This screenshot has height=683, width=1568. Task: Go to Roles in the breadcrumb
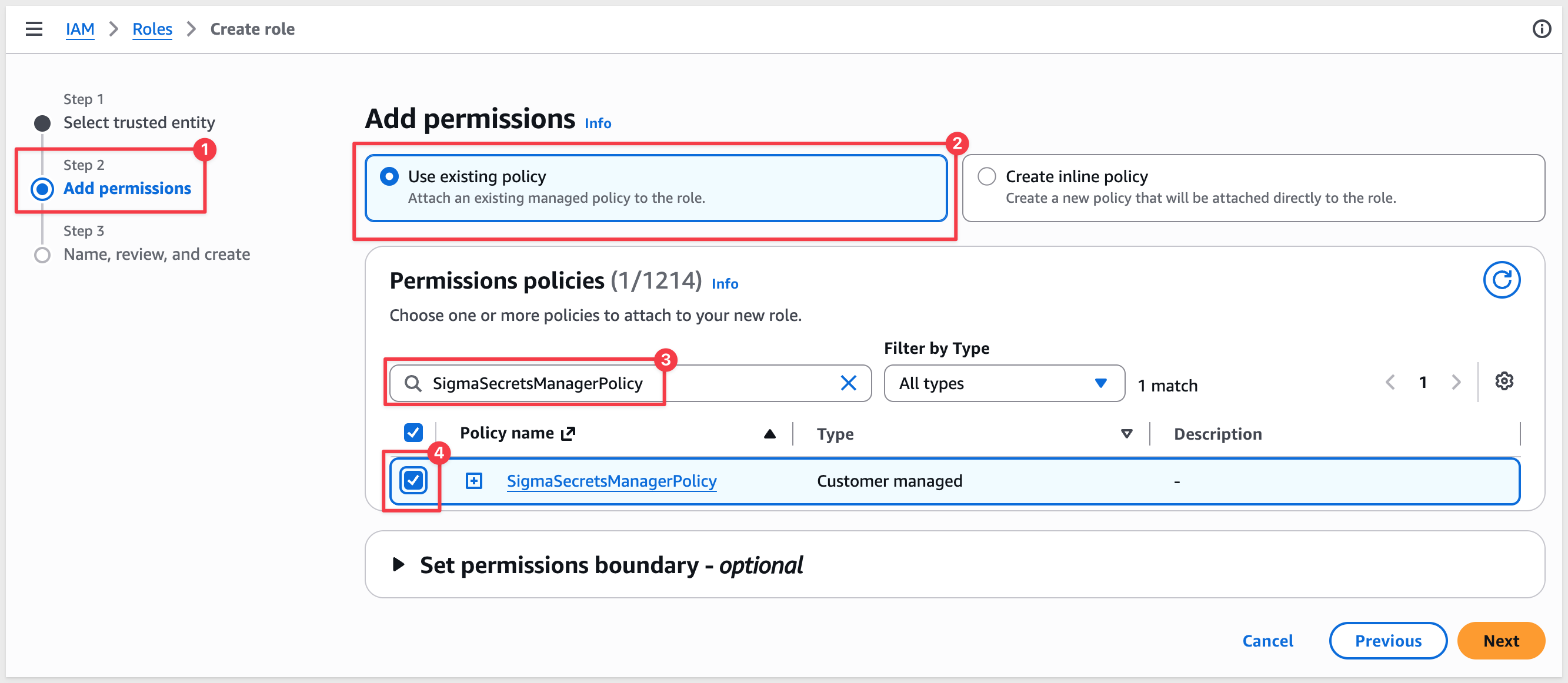[x=152, y=29]
